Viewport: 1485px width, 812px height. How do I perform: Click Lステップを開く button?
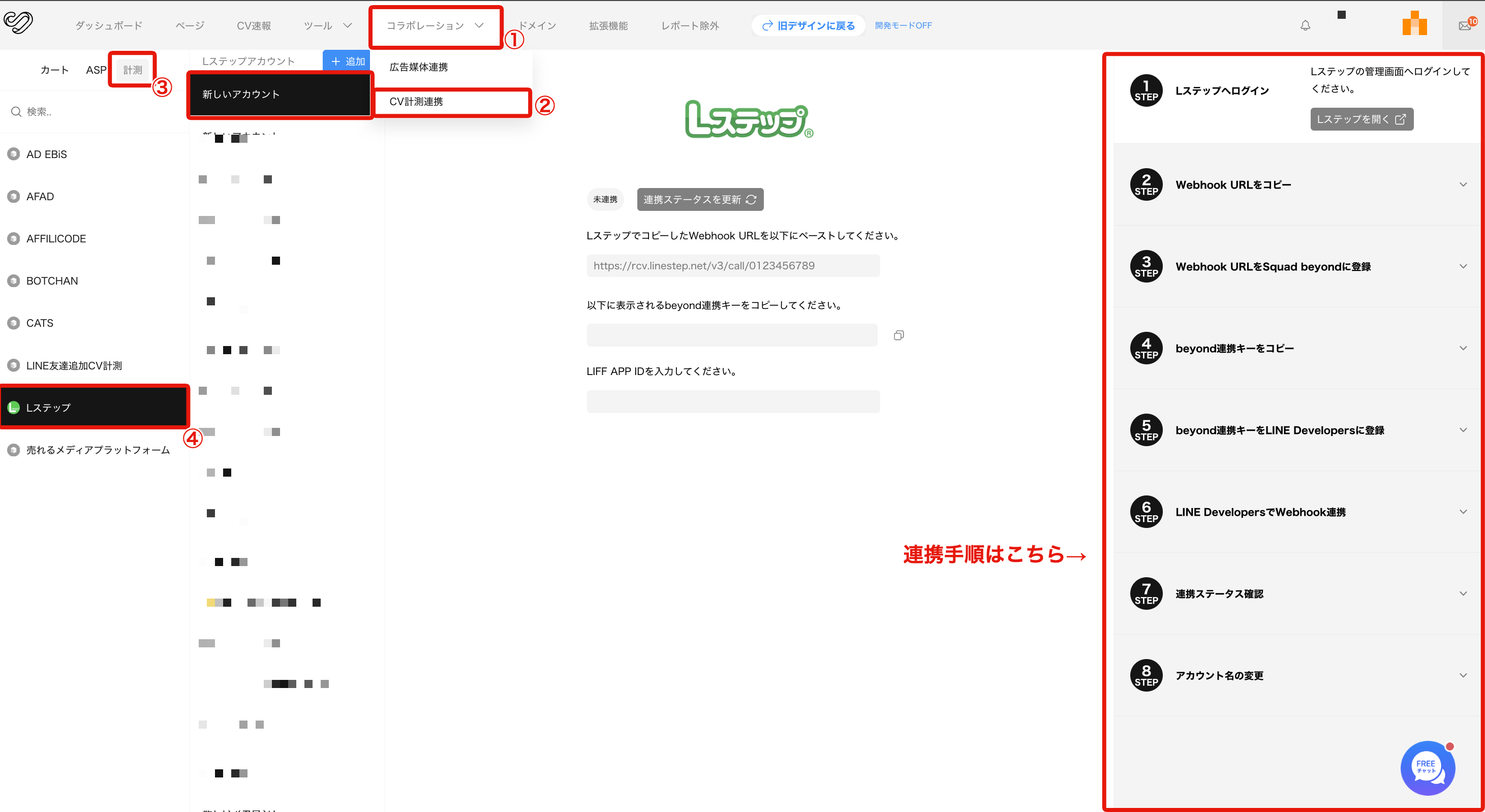(1362, 119)
